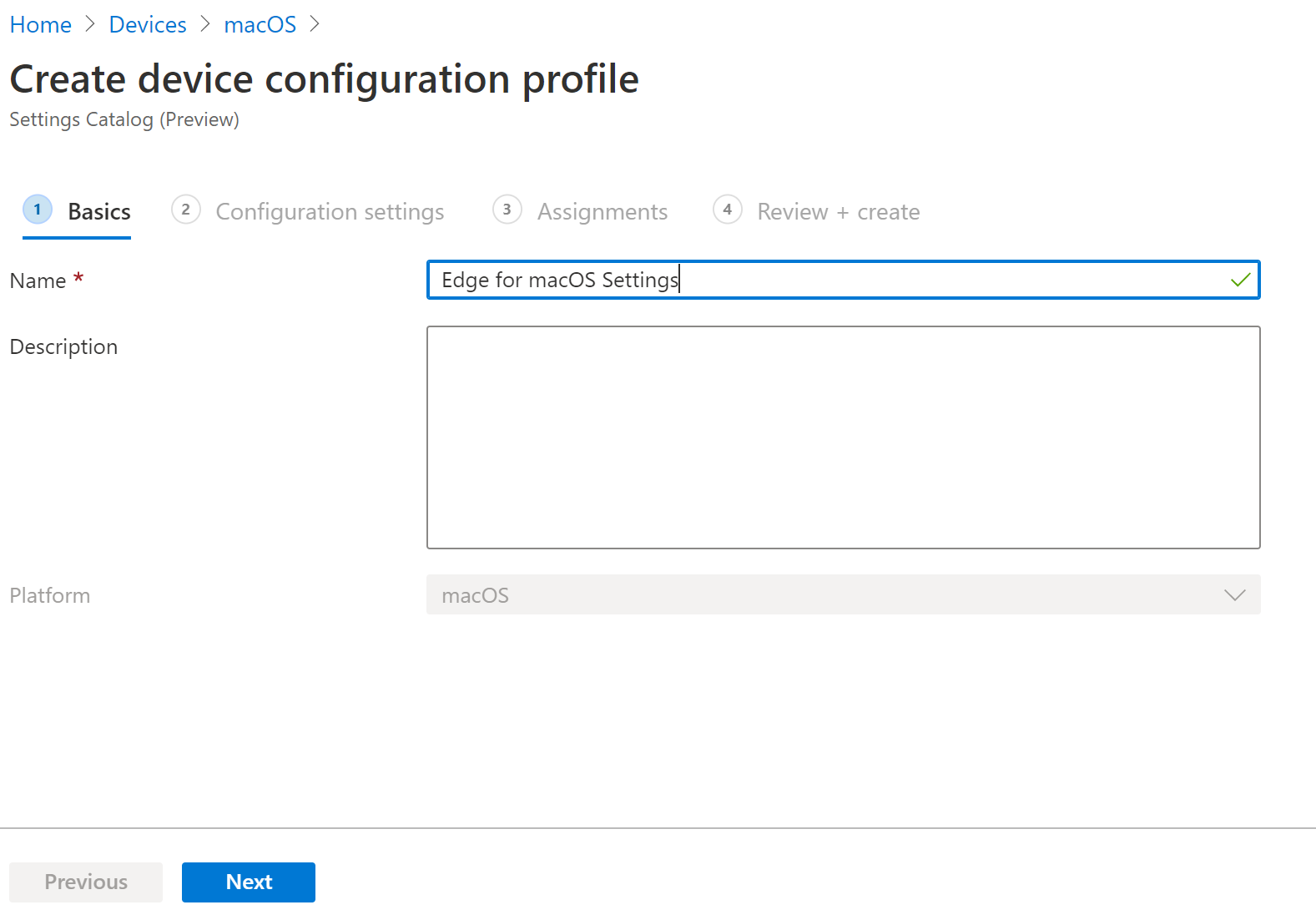Navigate to the macOS breadcrumb
The image size is (1316, 915).
coord(260,25)
